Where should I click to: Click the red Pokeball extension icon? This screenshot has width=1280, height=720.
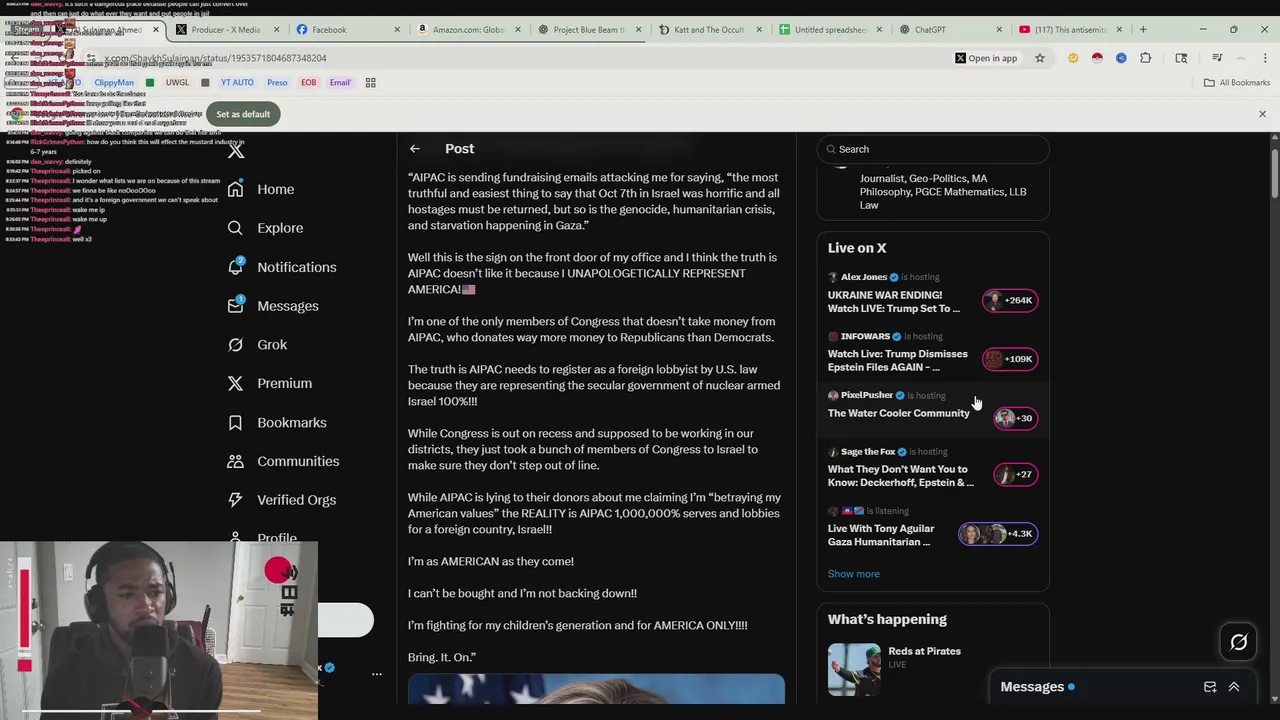(x=1097, y=58)
